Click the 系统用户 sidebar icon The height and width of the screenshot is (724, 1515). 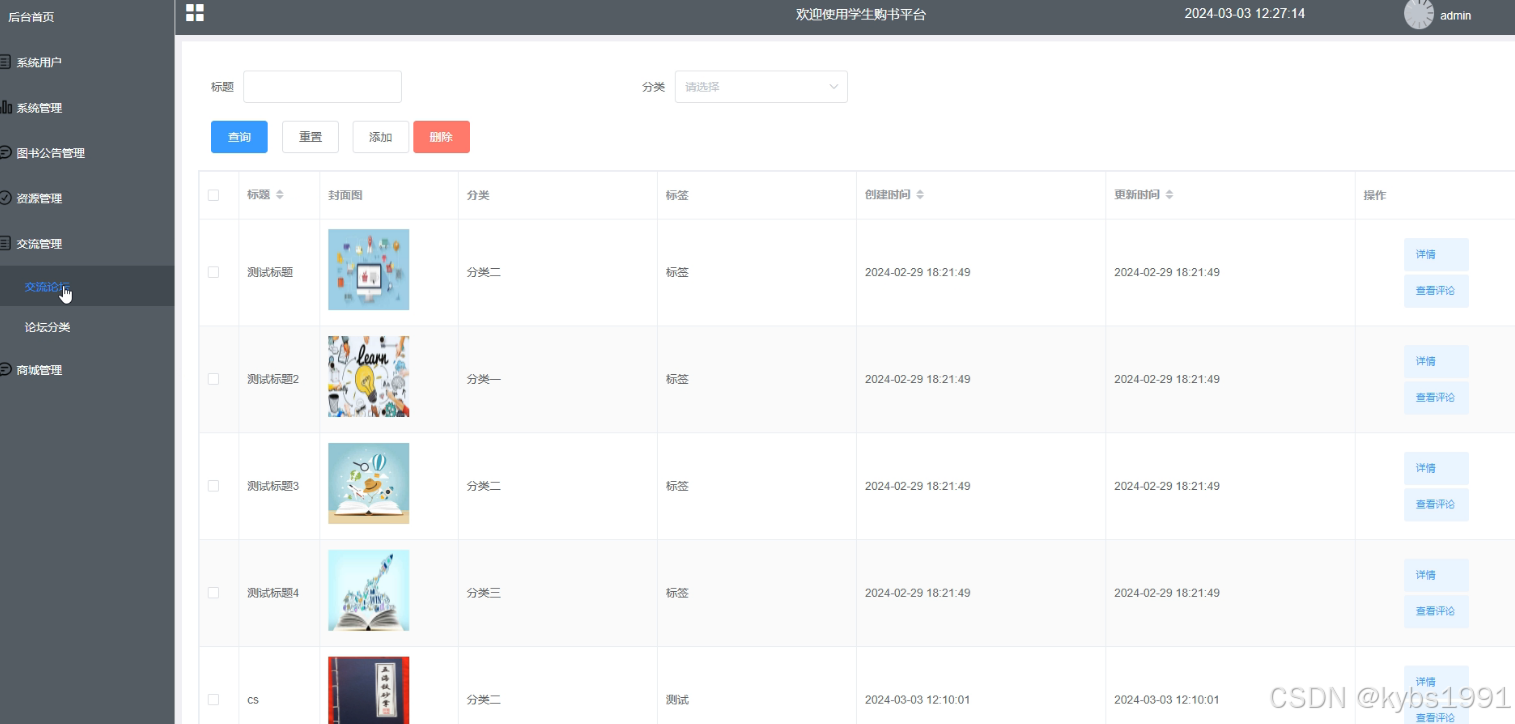click(5, 62)
